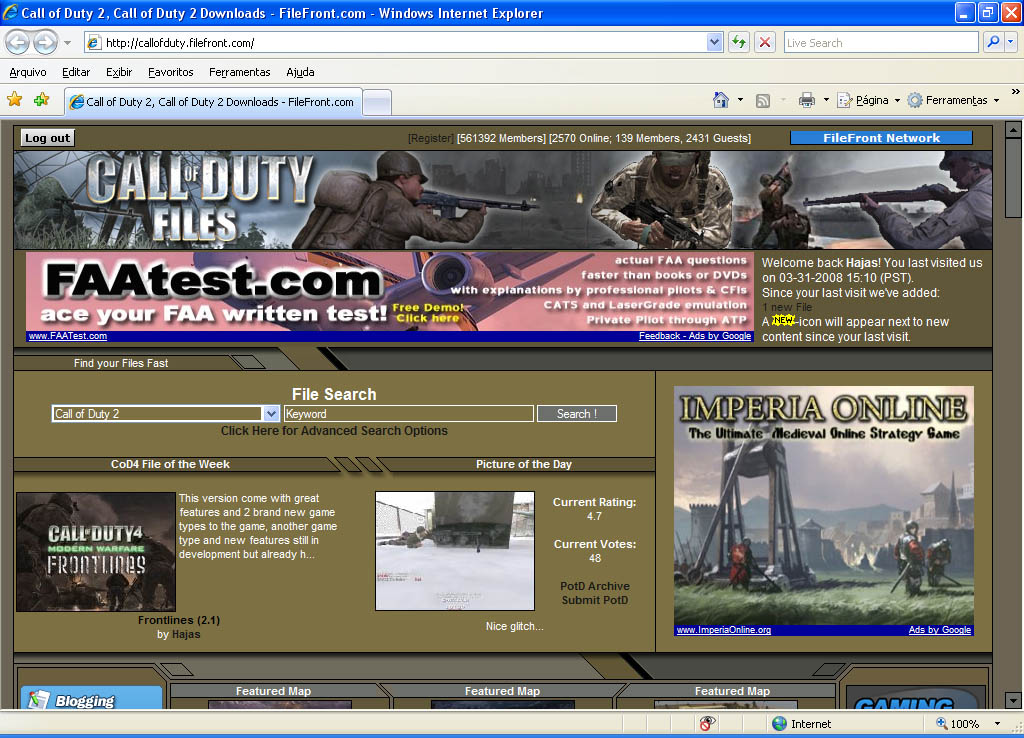
Task: Click the 'Find your Files Fast' heading
Action: (121, 363)
